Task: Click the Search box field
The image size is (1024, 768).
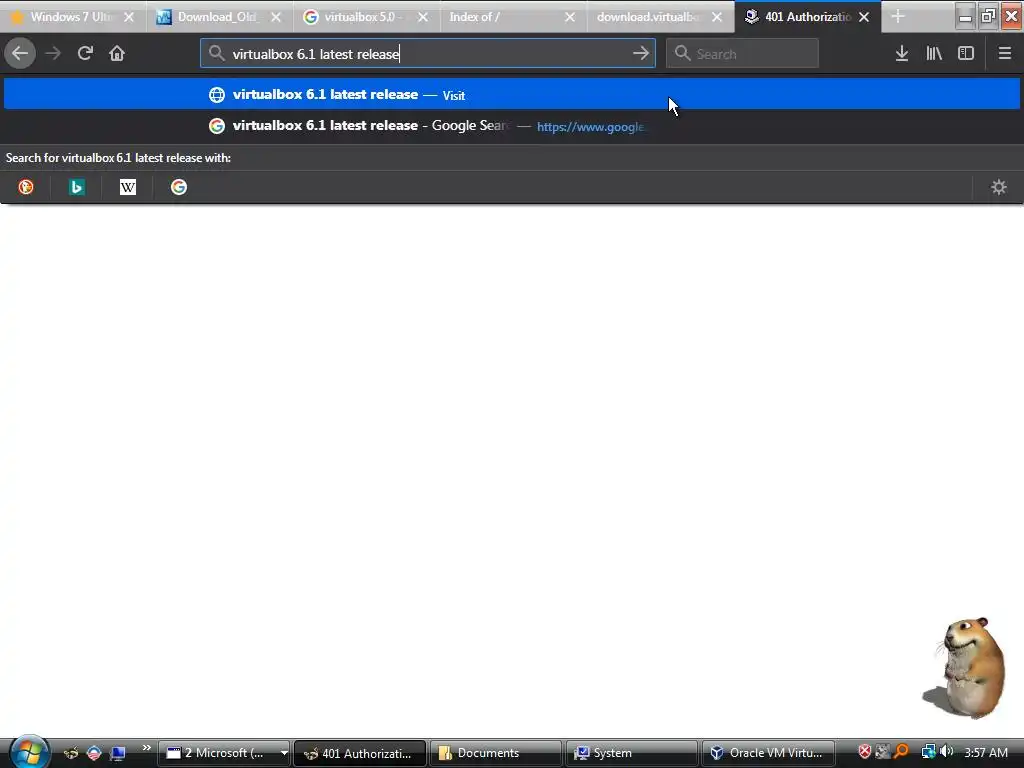Action: [742, 54]
